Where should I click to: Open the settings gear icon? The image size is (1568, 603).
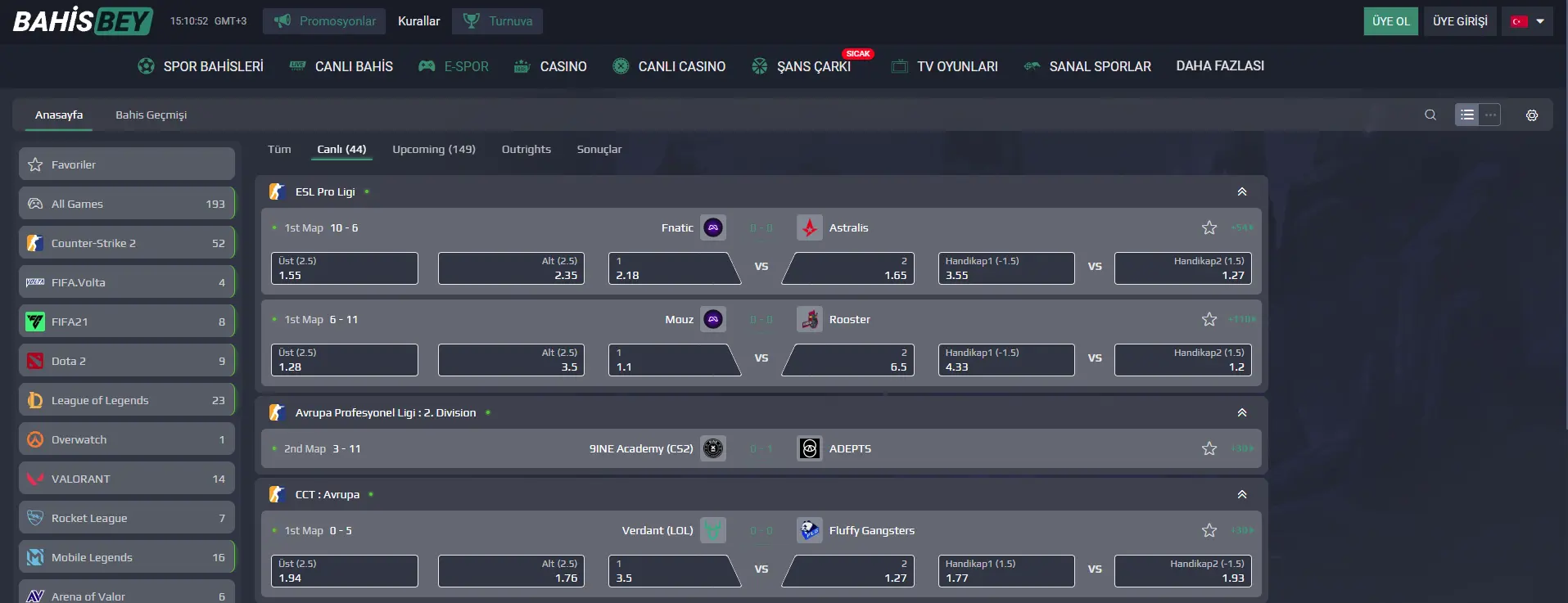click(1532, 115)
